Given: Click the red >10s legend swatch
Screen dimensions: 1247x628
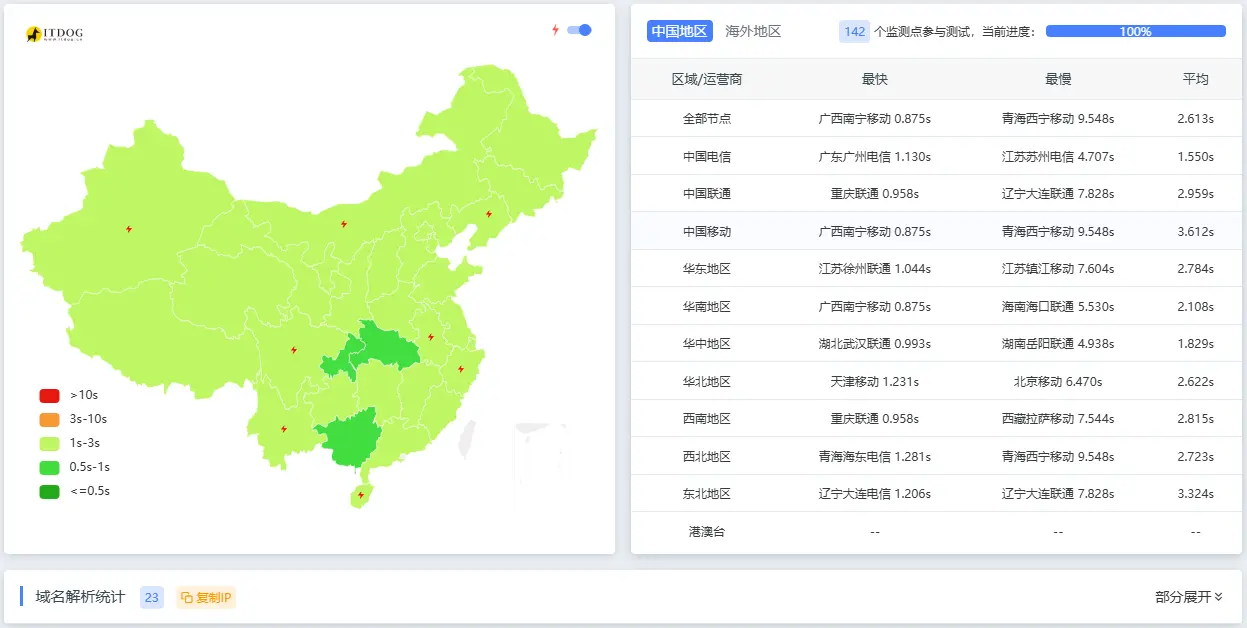Looking at the screenshot, I should (x=48, y=395).
